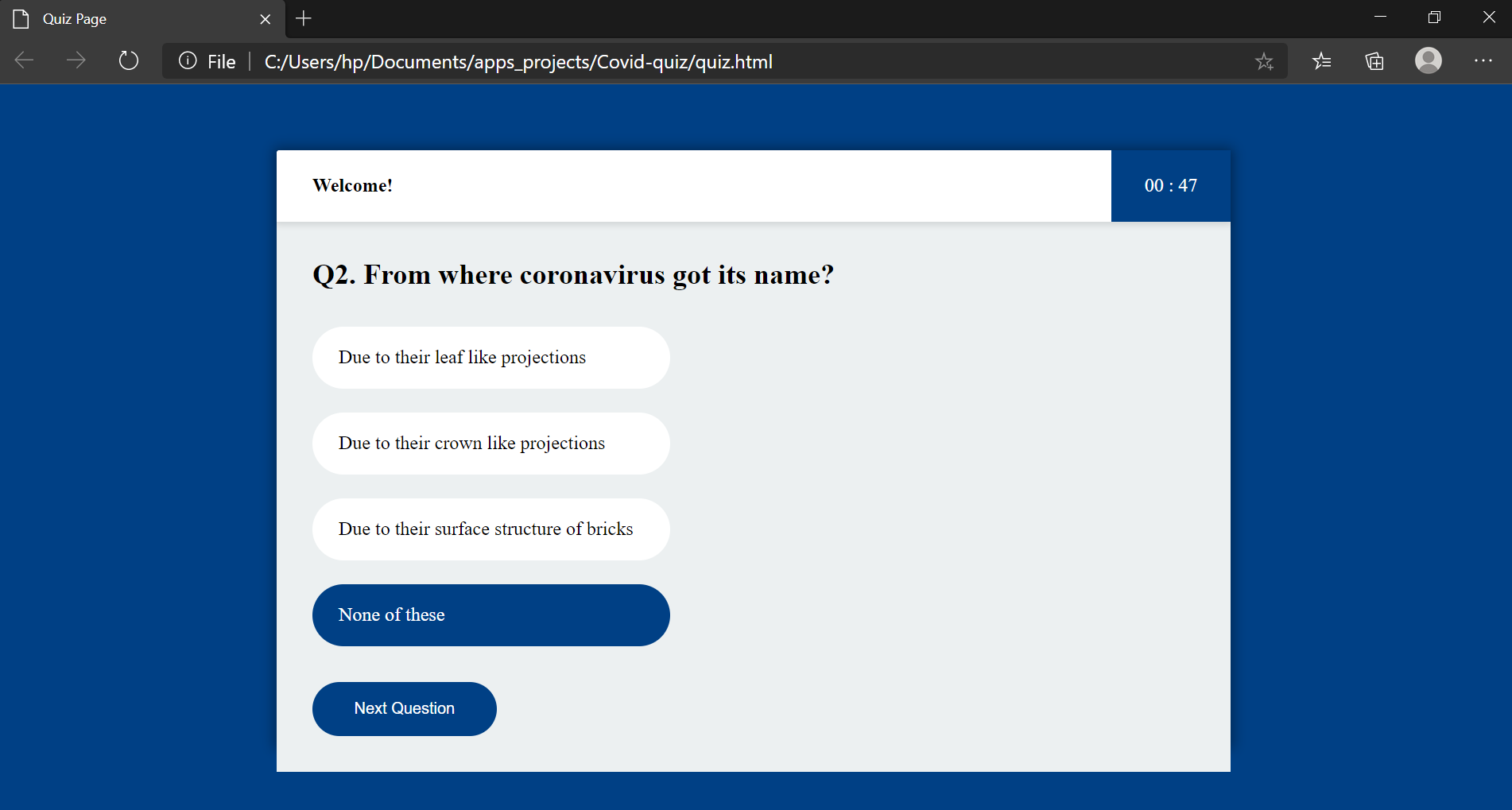
Task: Refresh the quiz page
Action: (128, 60)
